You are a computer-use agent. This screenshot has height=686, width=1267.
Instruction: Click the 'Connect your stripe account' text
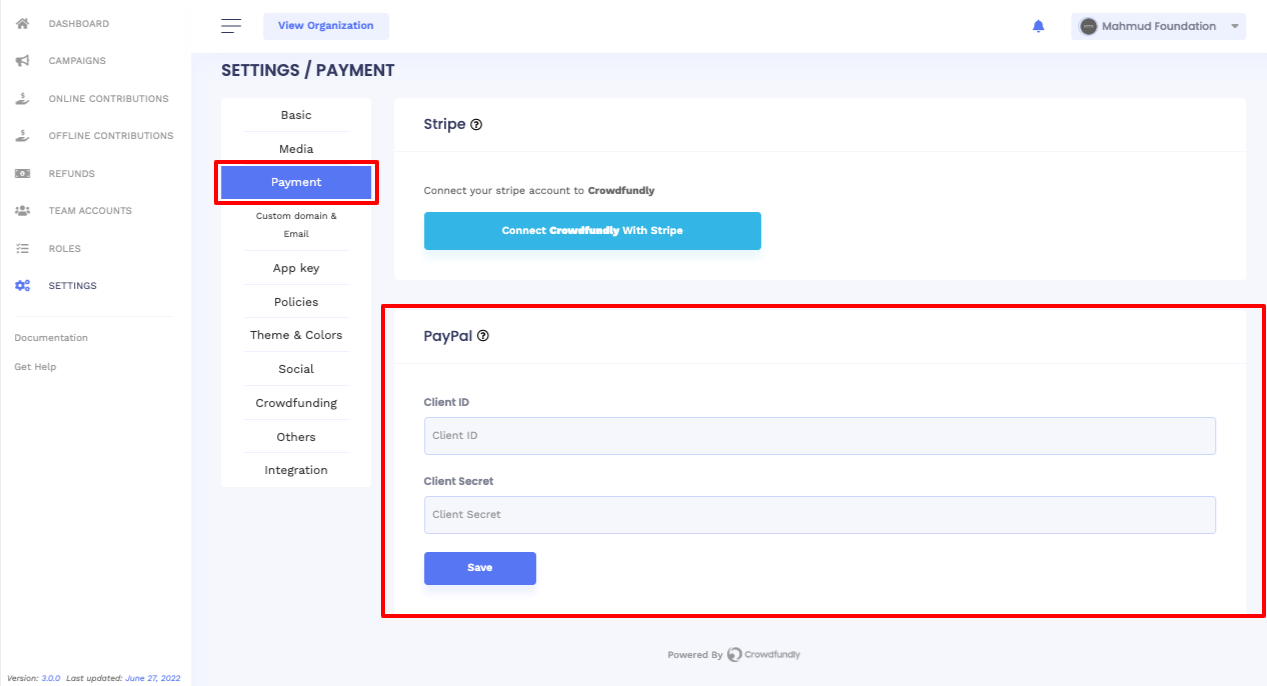pos(539,190)
